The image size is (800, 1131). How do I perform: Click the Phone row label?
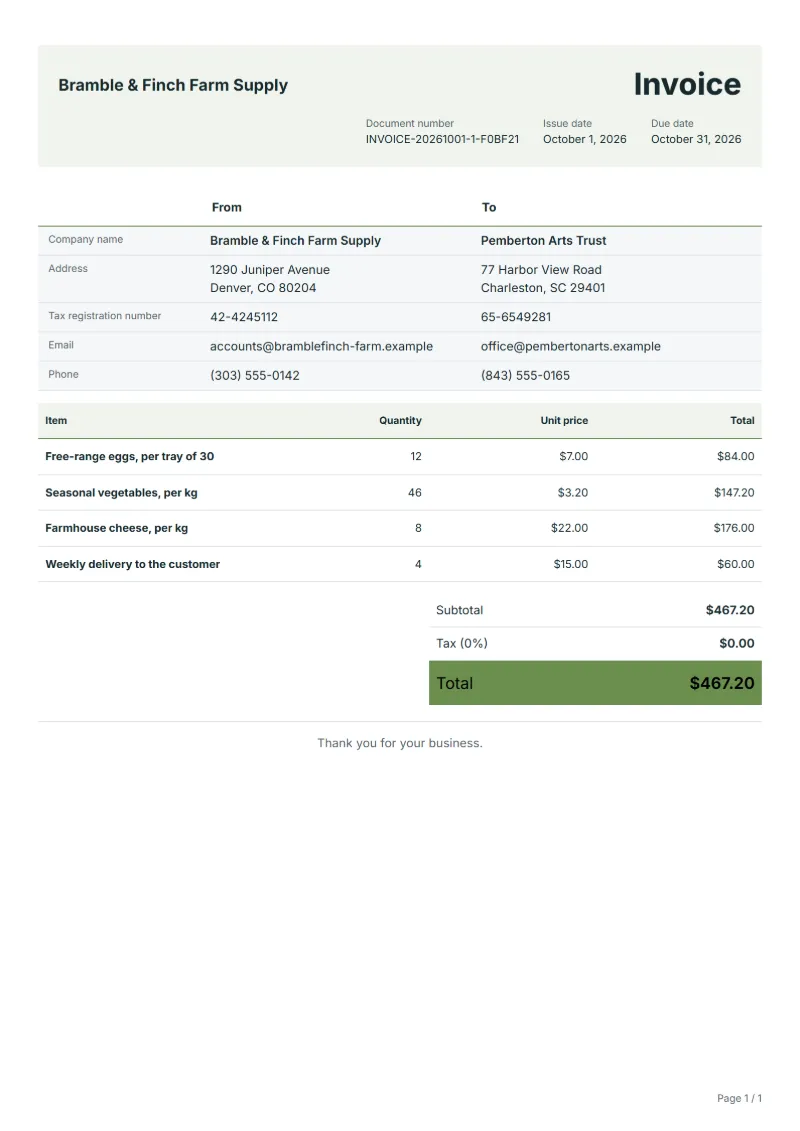pos(63,374)
